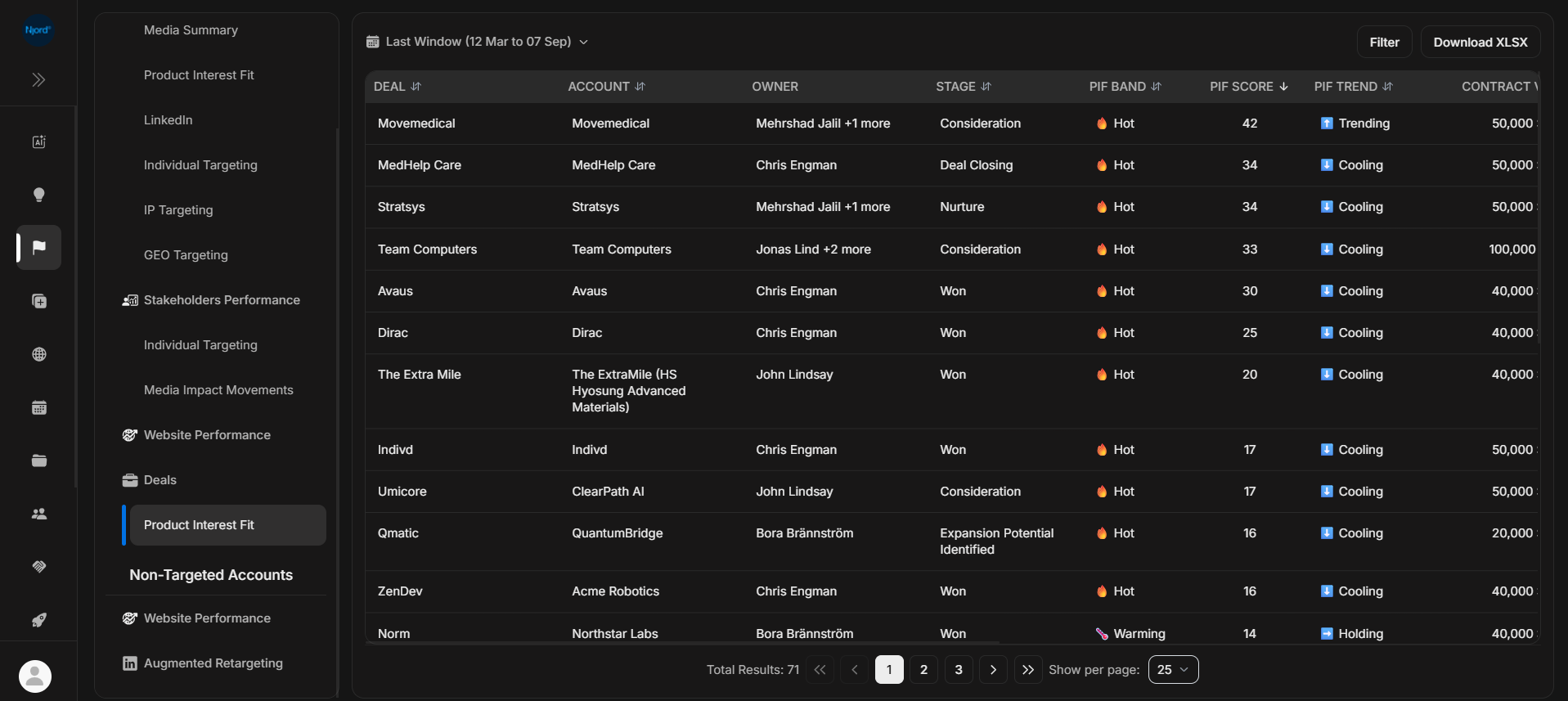Toggle PIF SCORE descending sort arrow
The height and width of the screenshot is (701, 1568).
(x=1283, y=87)
